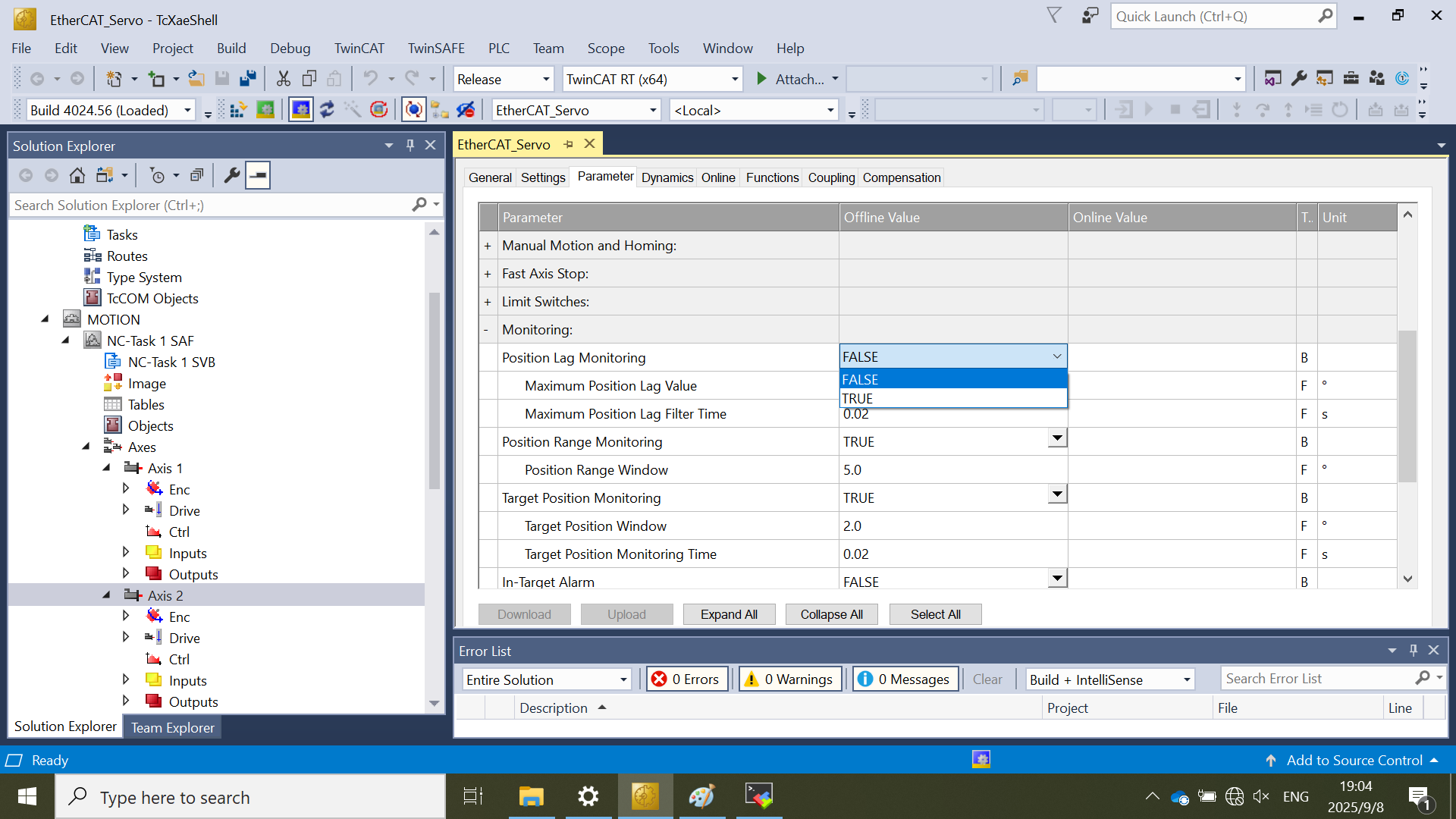Click the Expand All button
This screenshot has height=819, width=1456.
point(729,614)
